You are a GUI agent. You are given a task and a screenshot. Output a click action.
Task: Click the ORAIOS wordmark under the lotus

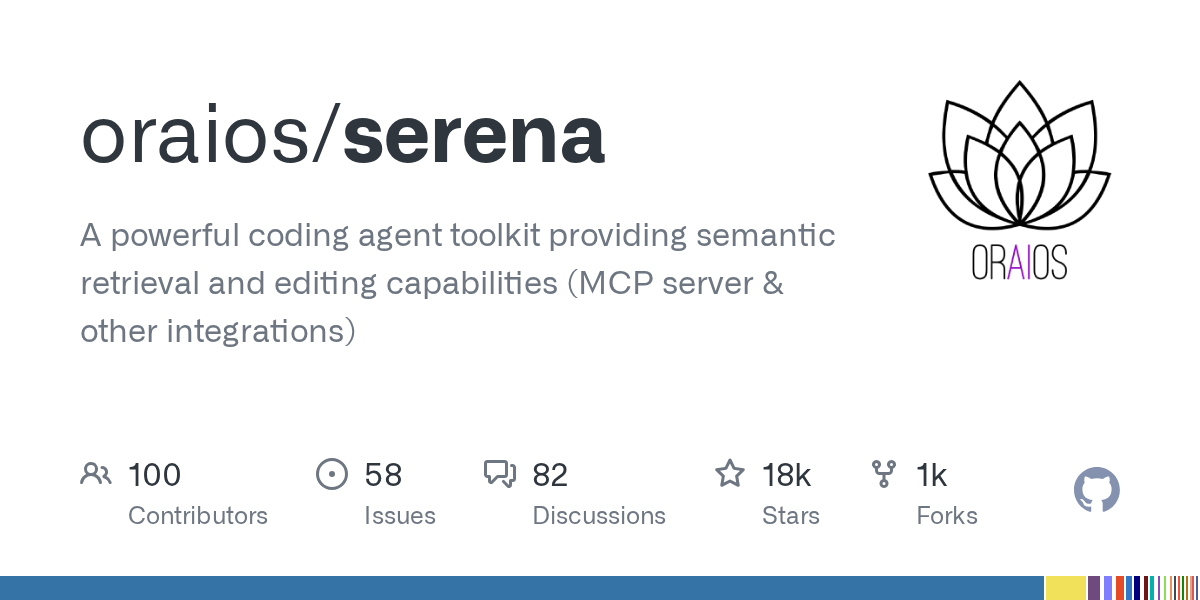(1019, 262)
